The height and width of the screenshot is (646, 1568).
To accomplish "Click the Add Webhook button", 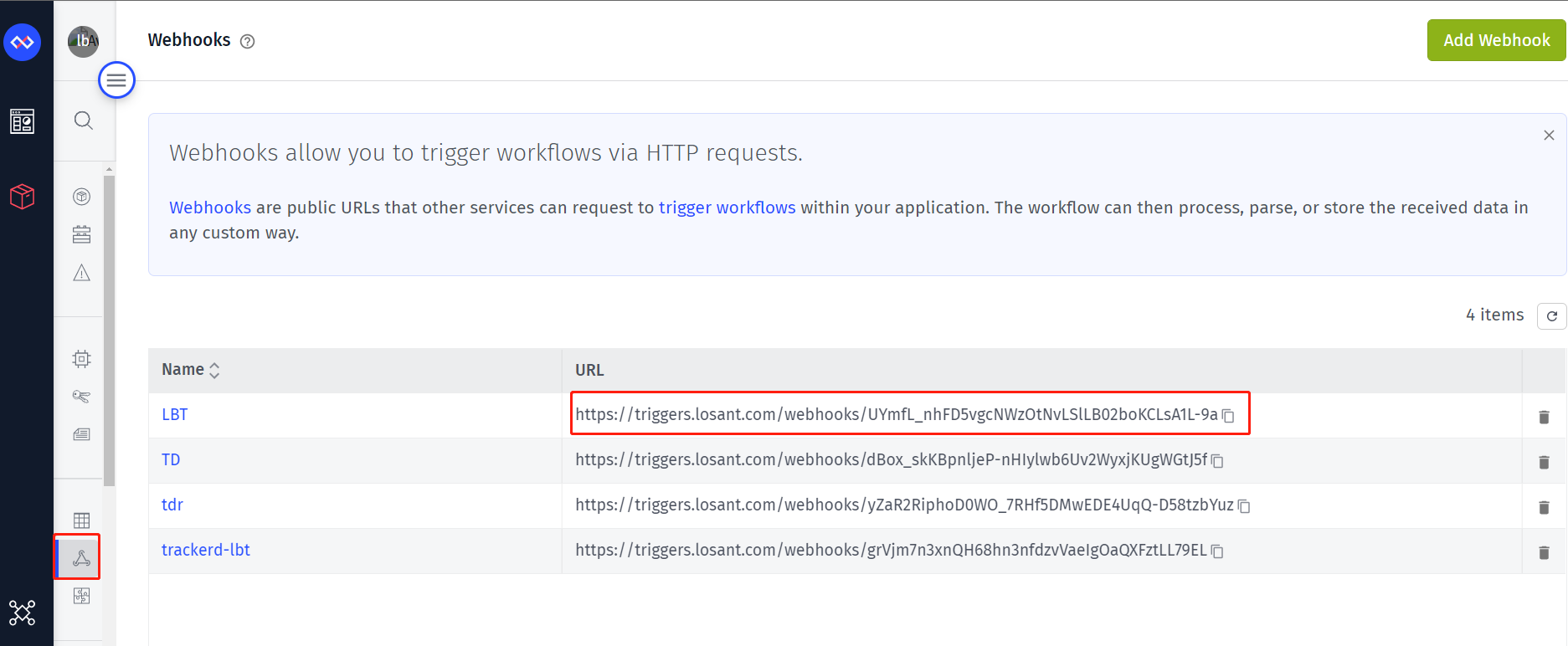I will [1496, 40].
